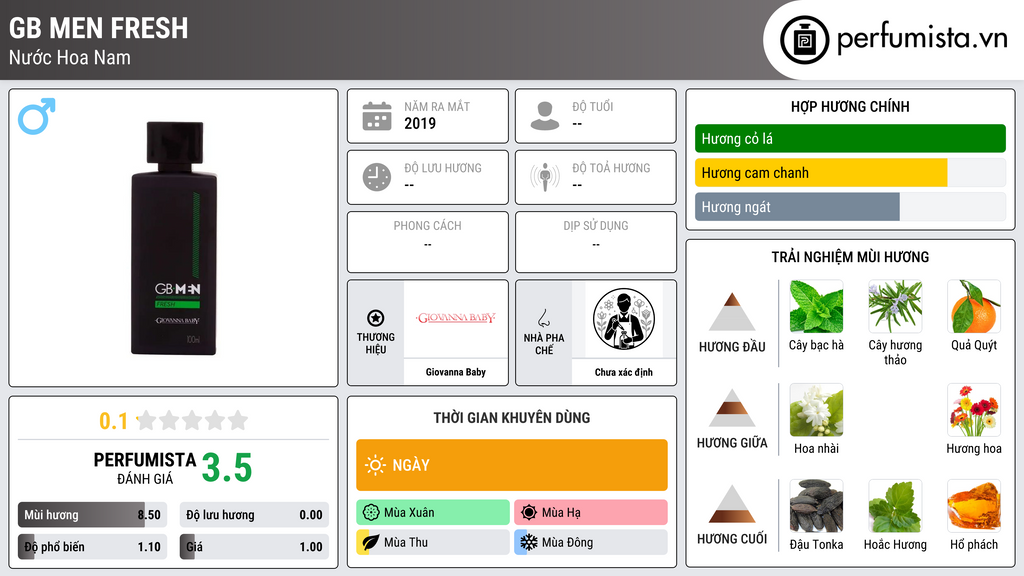
Task: Click the nose icon above Nhà pha chế
Action: tap(543, 318)
